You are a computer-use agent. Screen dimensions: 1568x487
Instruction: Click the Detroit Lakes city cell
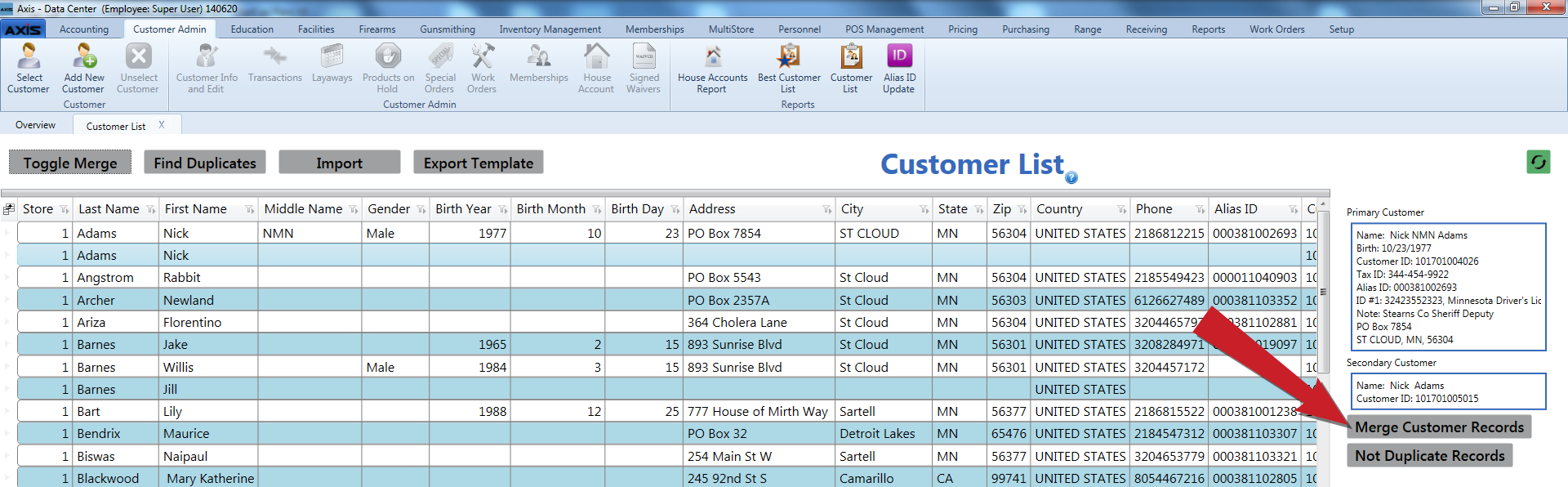coord(884,434)
